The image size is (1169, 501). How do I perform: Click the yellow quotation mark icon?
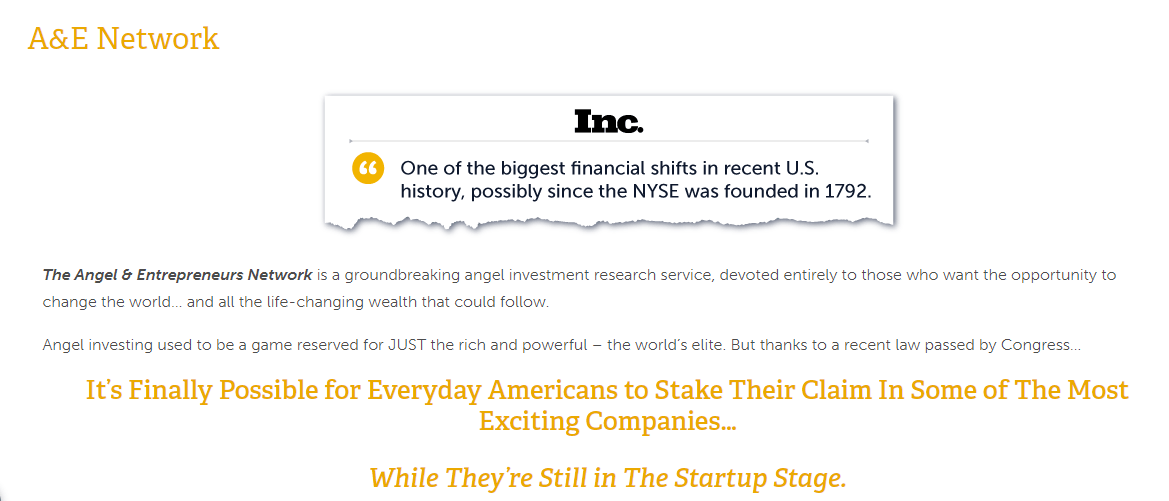pyautogui.click(x=368, y=168)
